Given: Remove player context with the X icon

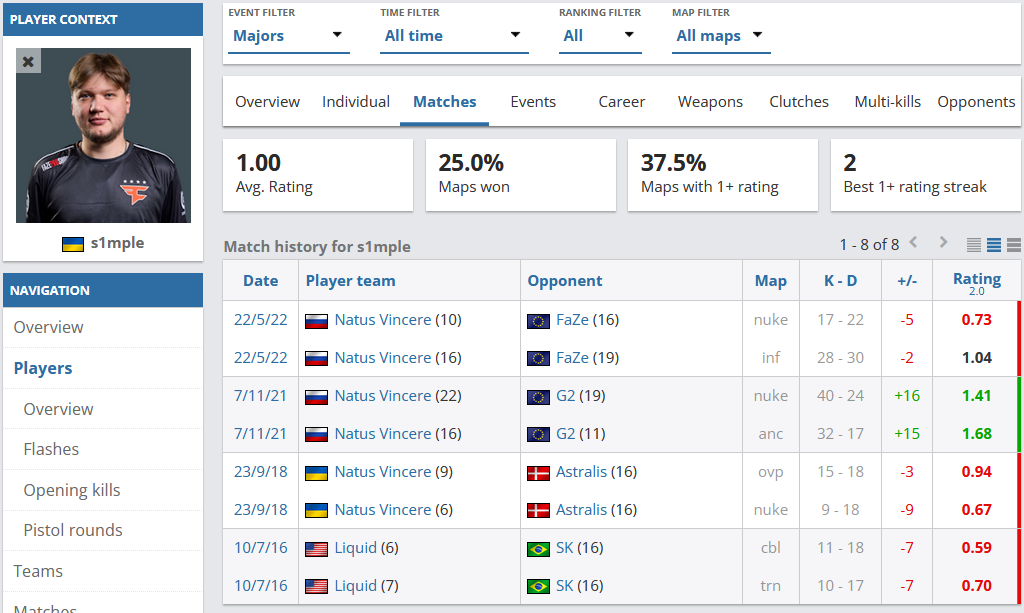Looking at the screenshot, I should pos(28,61).
